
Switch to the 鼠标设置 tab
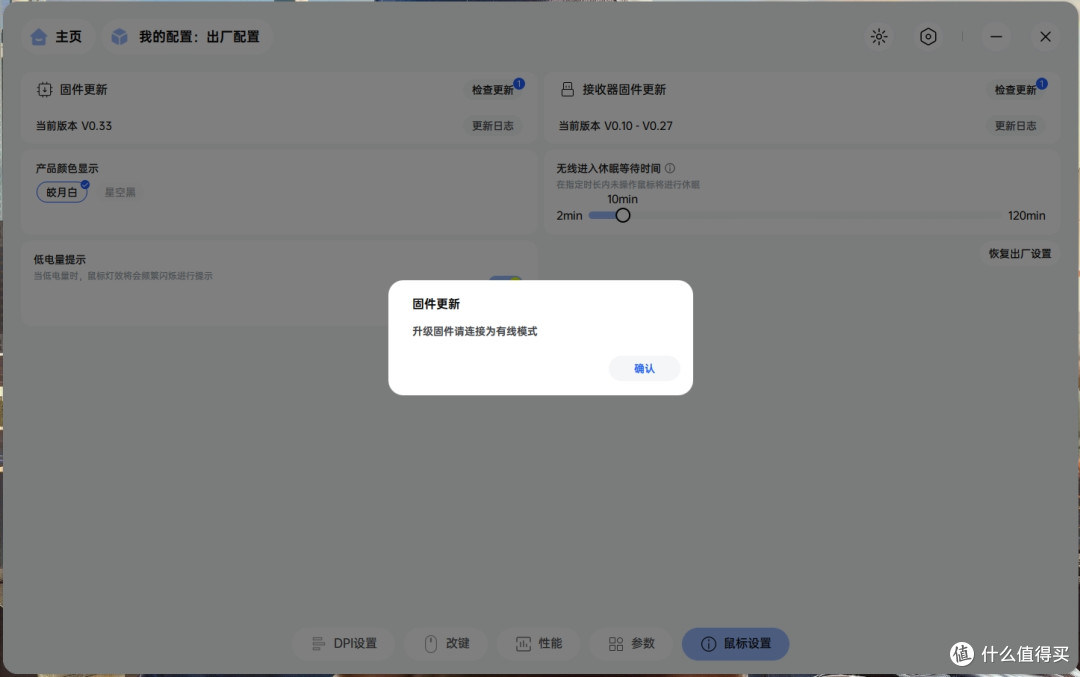(x=736, y=643)
